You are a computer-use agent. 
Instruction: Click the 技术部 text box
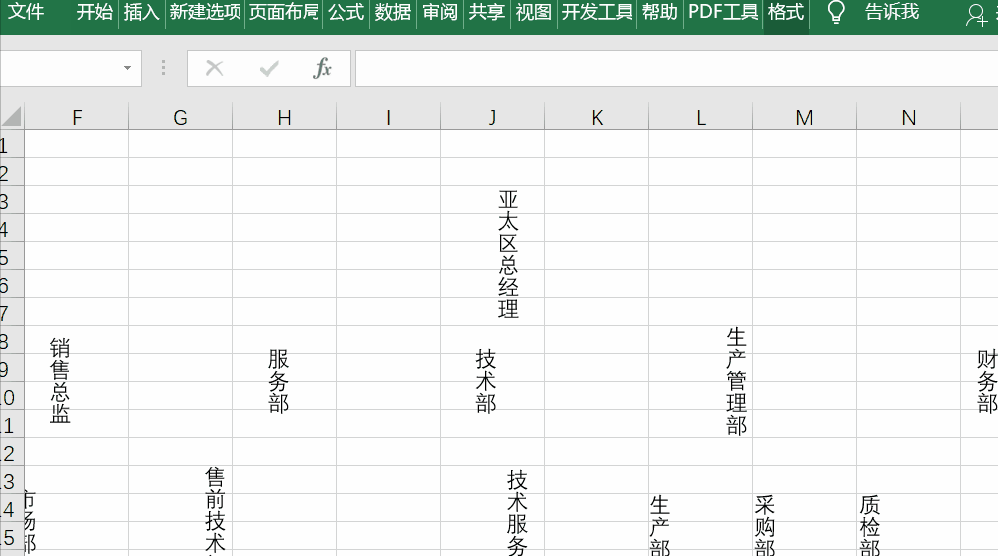(486, 380)
